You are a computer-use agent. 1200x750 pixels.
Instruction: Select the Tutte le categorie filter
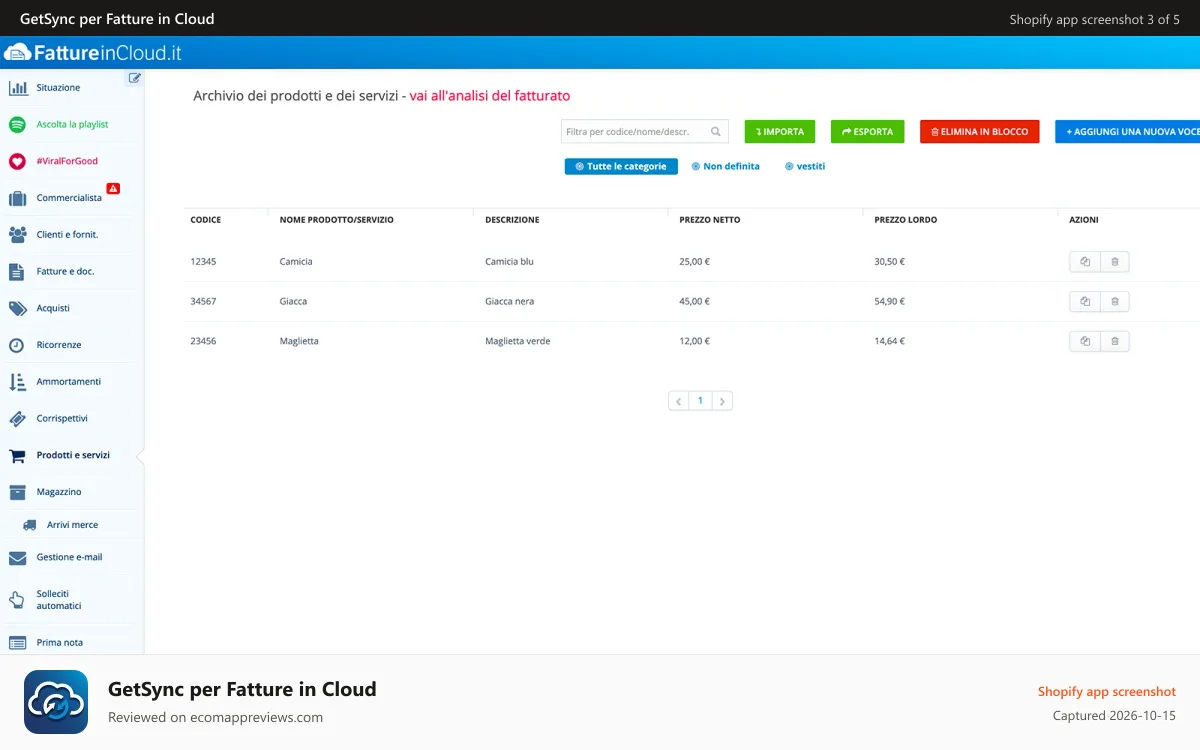(x=621, y=167)
